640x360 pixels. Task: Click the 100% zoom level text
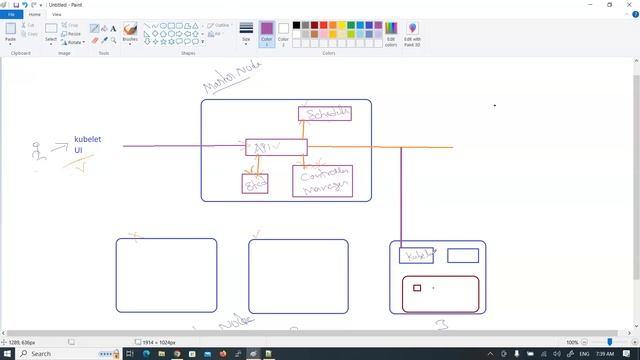(x=572, y=342)
